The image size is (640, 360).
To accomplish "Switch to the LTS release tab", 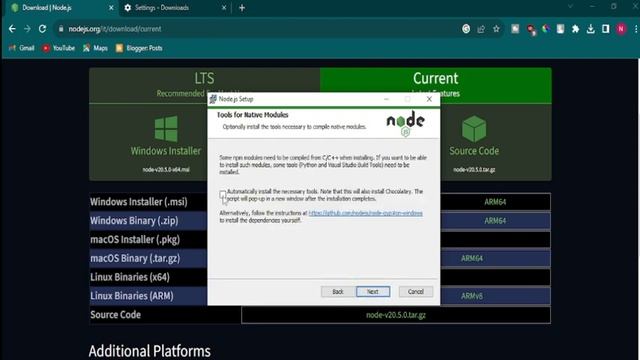I will 204,85.
